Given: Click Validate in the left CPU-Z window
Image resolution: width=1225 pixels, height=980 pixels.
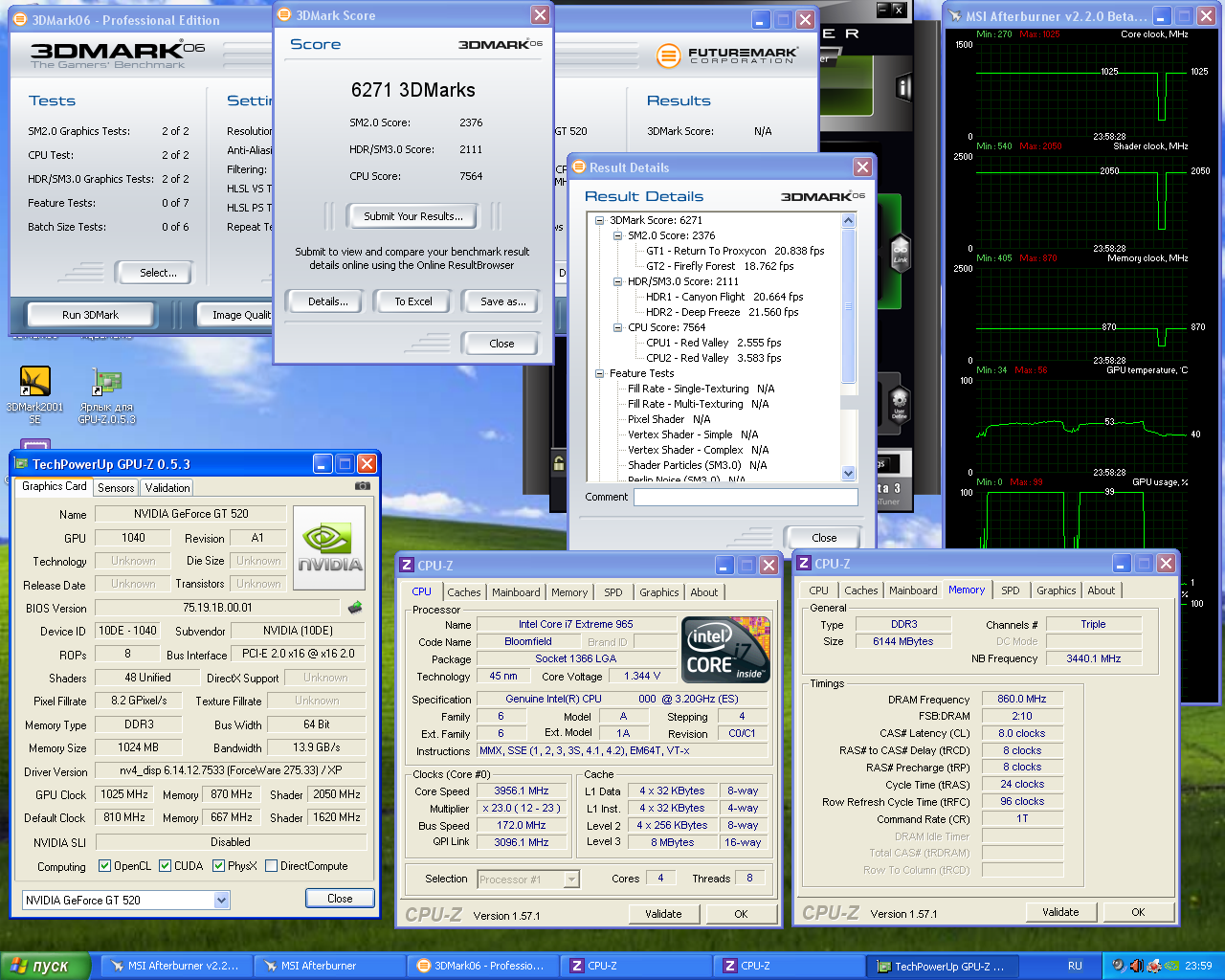Looking at the screenshot, I should tap(663, 914).
